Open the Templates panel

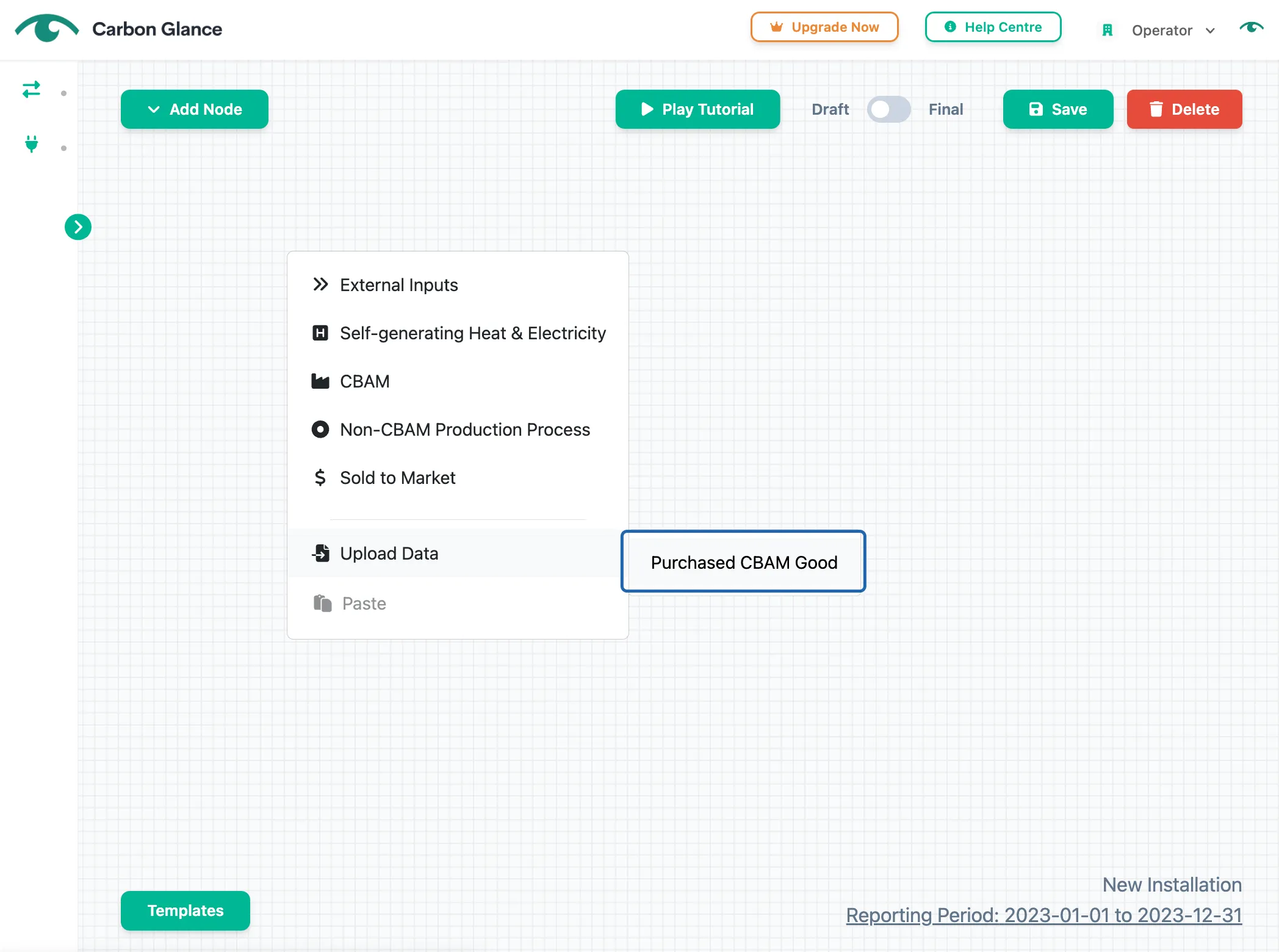(186, 911)
